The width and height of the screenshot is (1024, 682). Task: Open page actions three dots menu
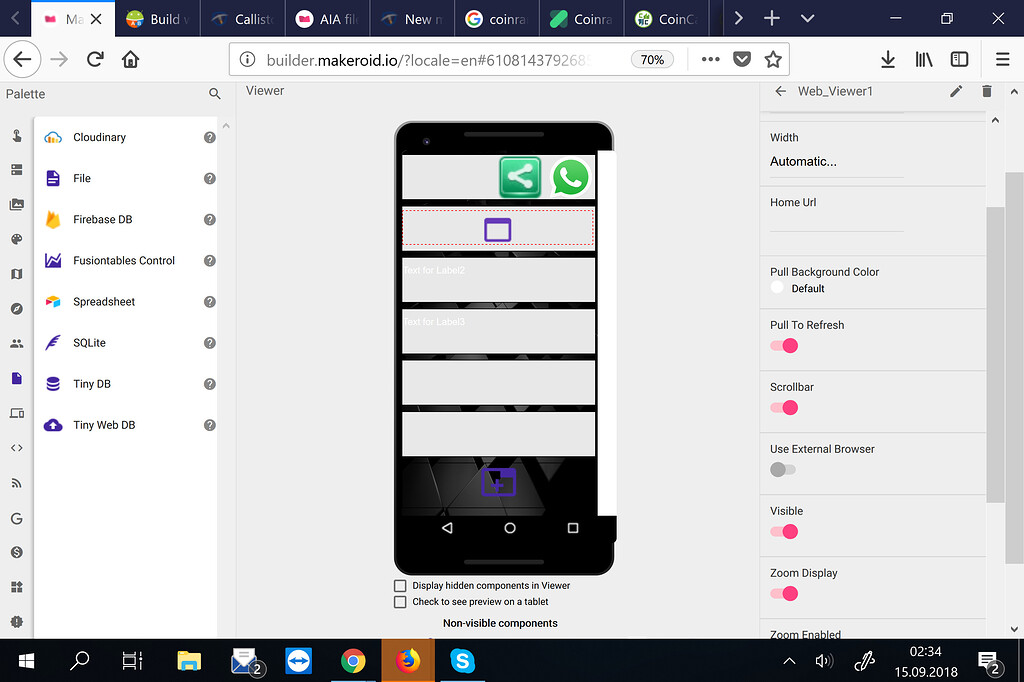[711, 59]
